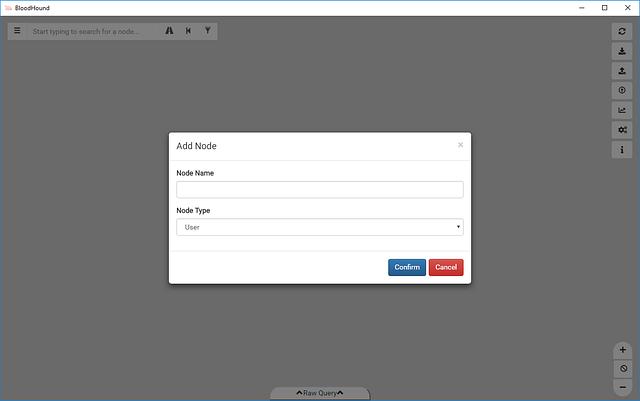Open the Node Type dropdown showing User
Viewport: 640px width, 401px height.
click(x=320, y=227)
